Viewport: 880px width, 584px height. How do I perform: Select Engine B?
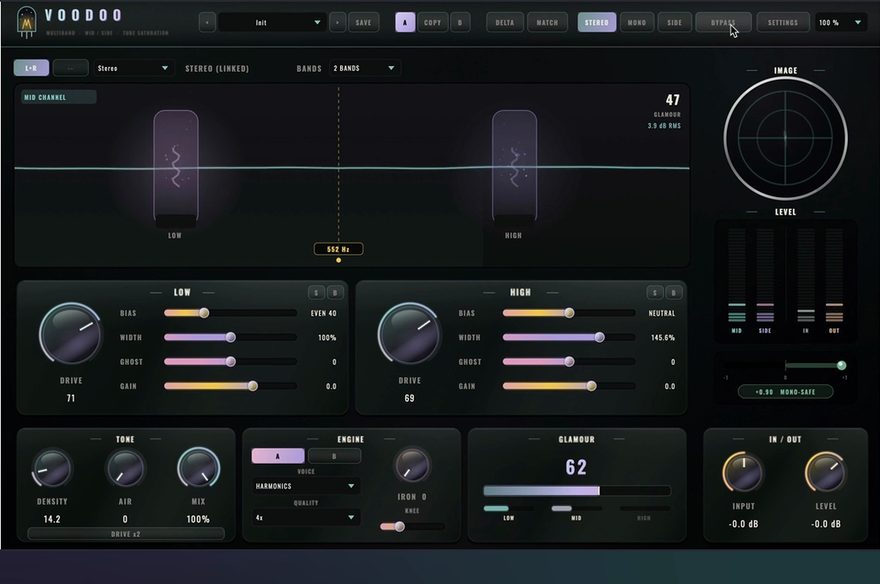tap(334, 456)
